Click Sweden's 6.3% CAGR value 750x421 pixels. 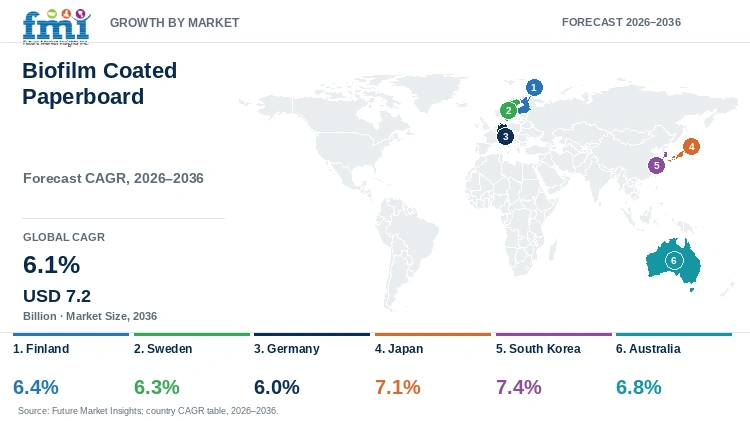point(157,387)
